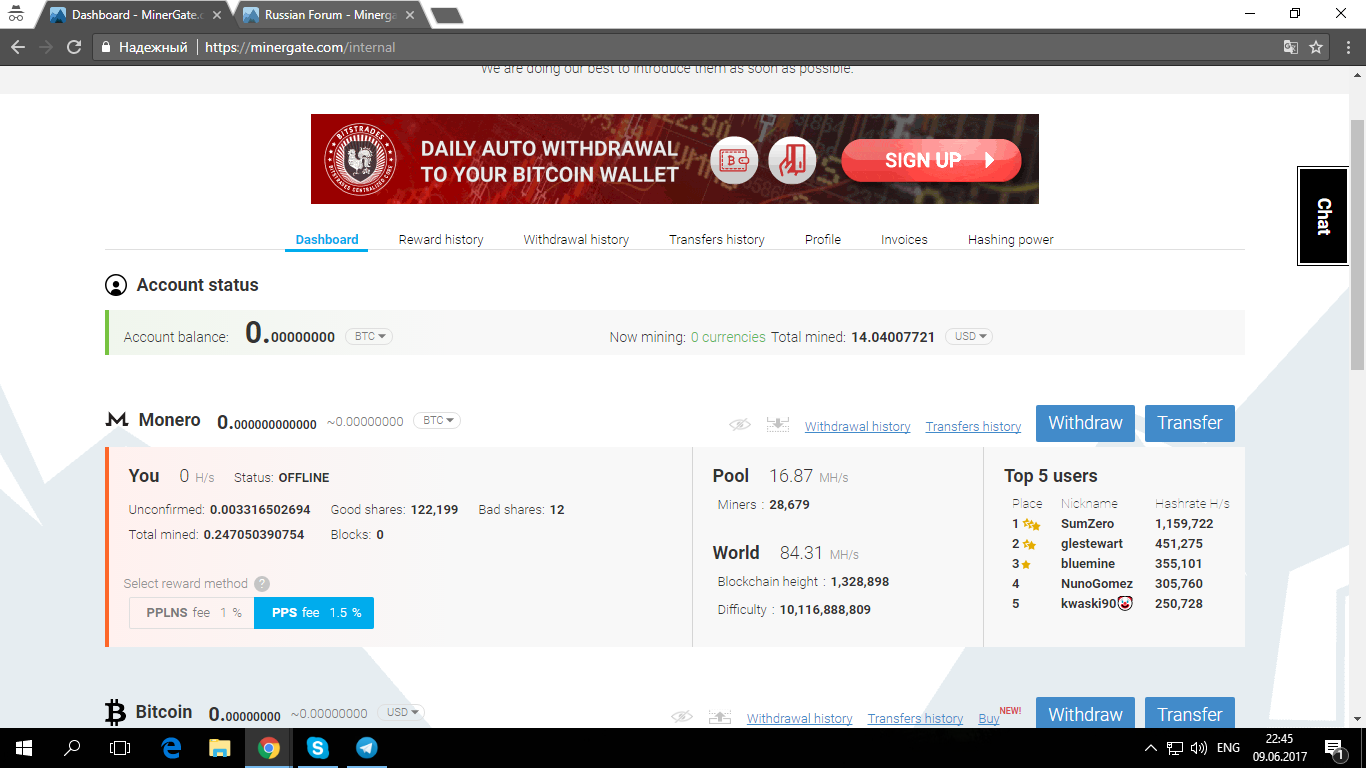Click the Bitstrades rooster logo in banner

[361, 159]
